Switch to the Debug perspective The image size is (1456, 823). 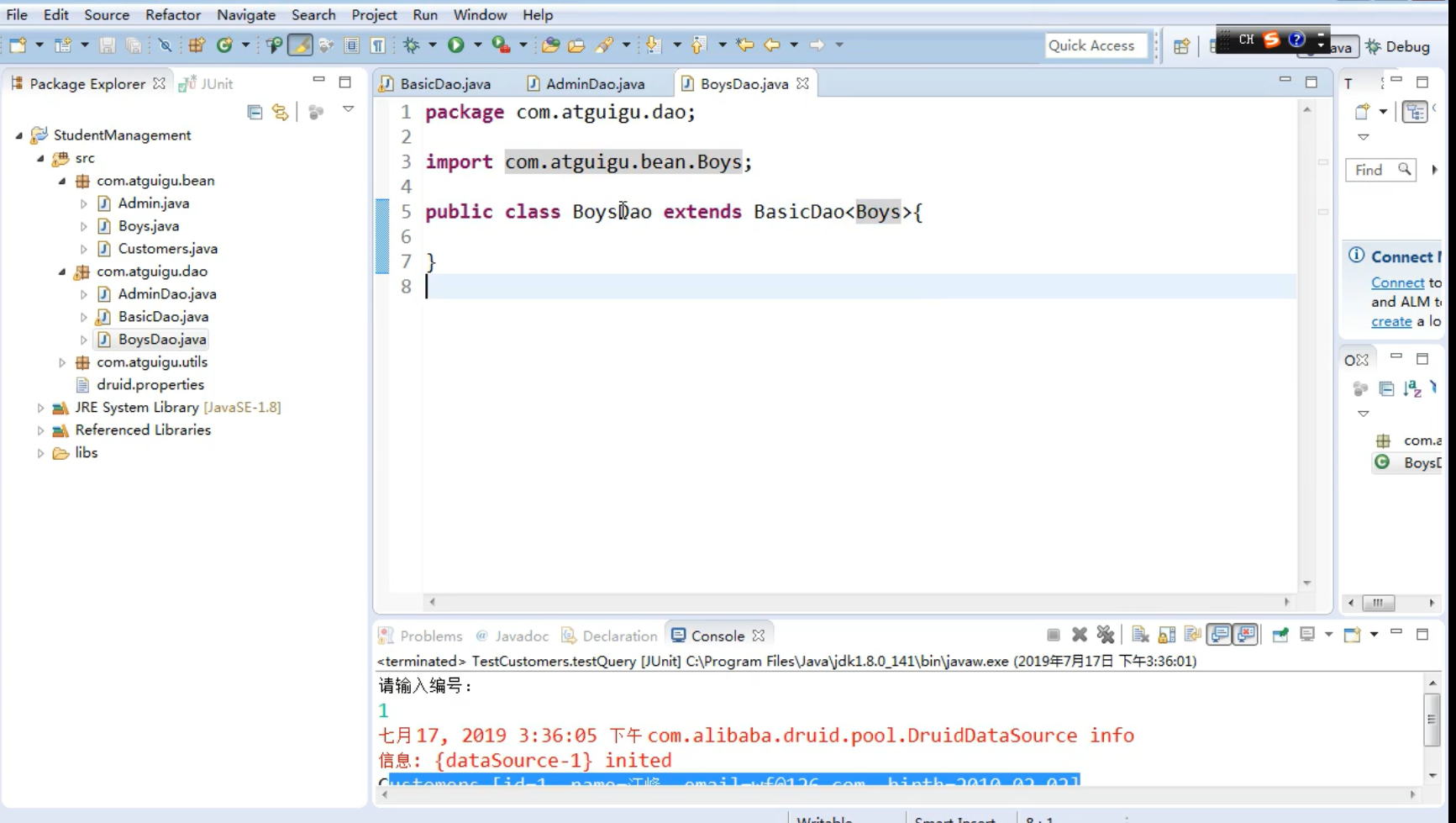1398,46
